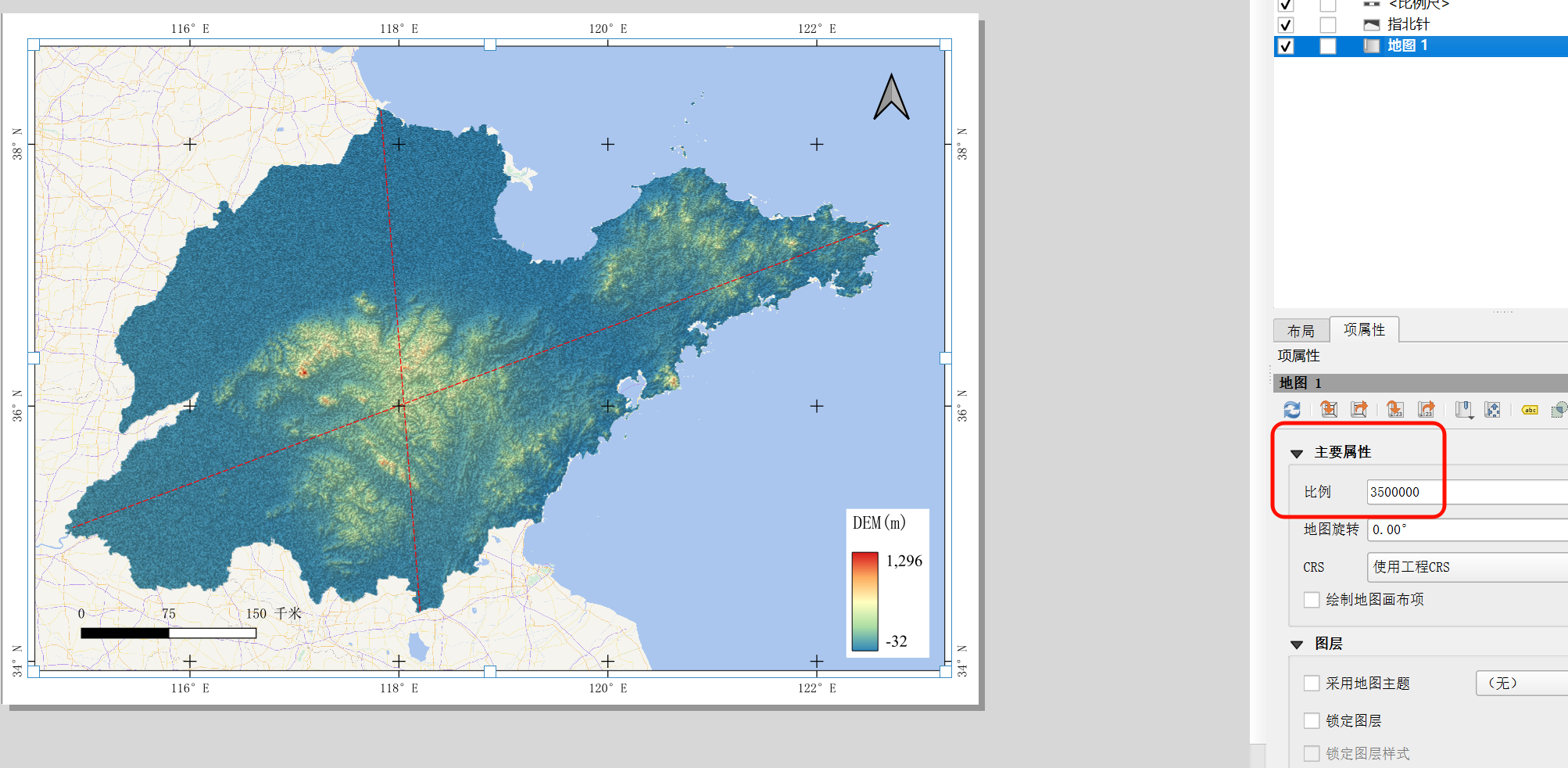This screenshot has width=1568, height=768.
Task: Set main canvas to match map scale
Action: coord(1427,409)
